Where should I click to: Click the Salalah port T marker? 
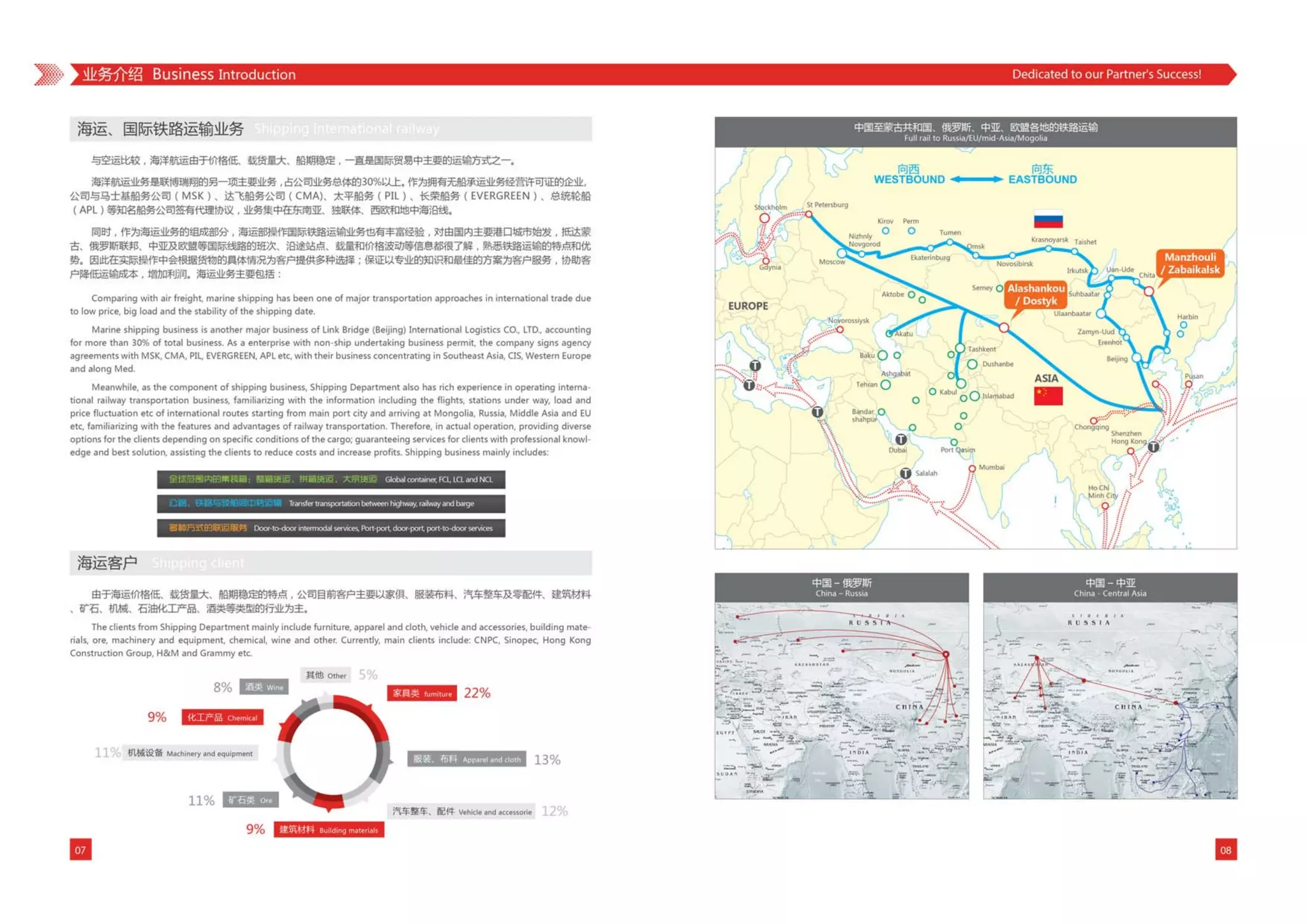click(906, 473)
